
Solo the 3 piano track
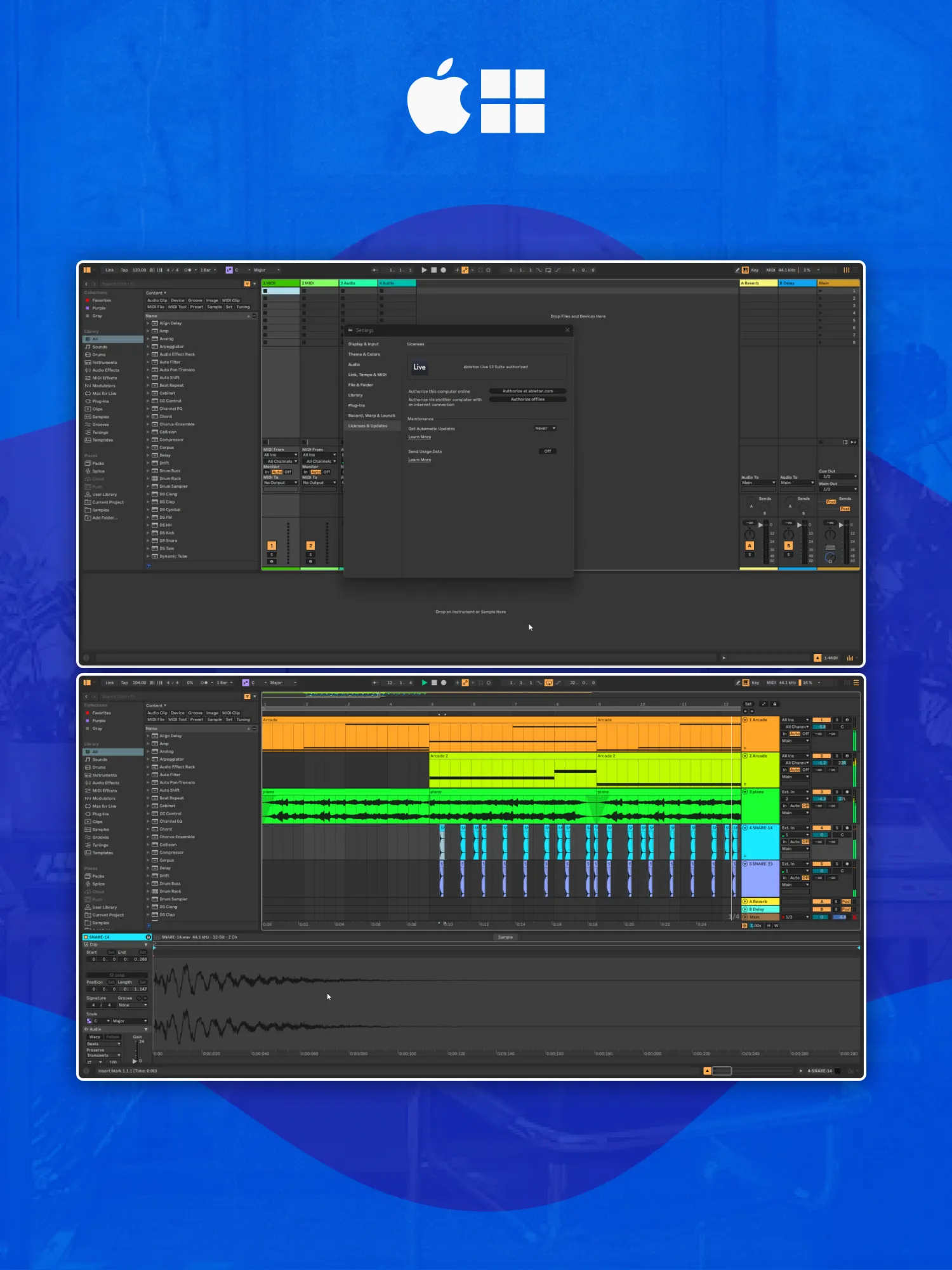tap(836, 792)
